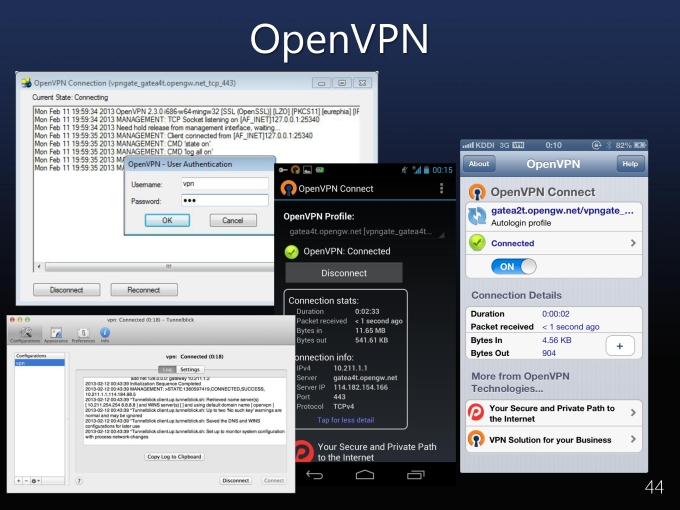This screenshot has height=510, width=680.
Task: Click the orange icon beside VPN Solution row
Action: coord(476,439)
